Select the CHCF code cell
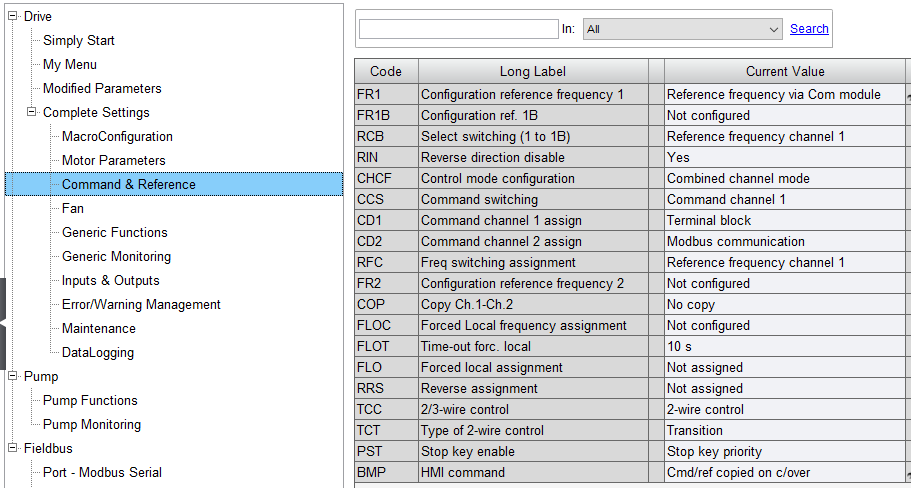Screen dimensions: 911x488 pyautogui.click(x=386, y=178)
